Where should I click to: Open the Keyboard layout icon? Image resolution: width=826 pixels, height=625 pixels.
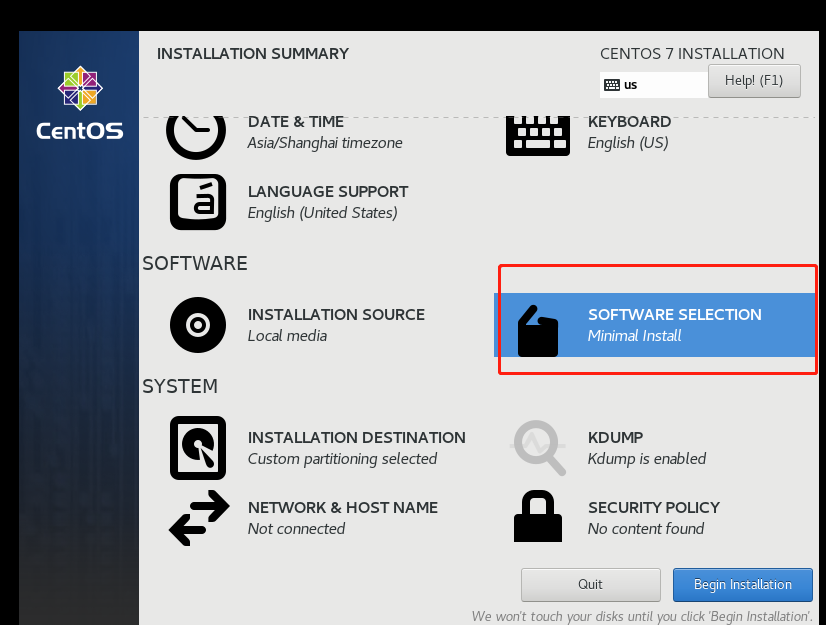(x=538, y=136)
